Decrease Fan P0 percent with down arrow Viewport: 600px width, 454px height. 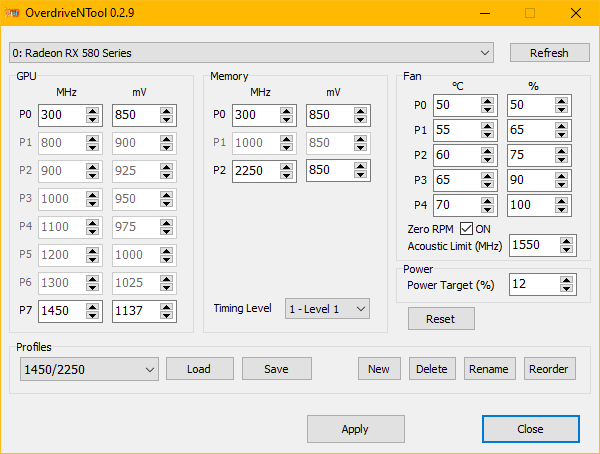(x=561, y=109)
